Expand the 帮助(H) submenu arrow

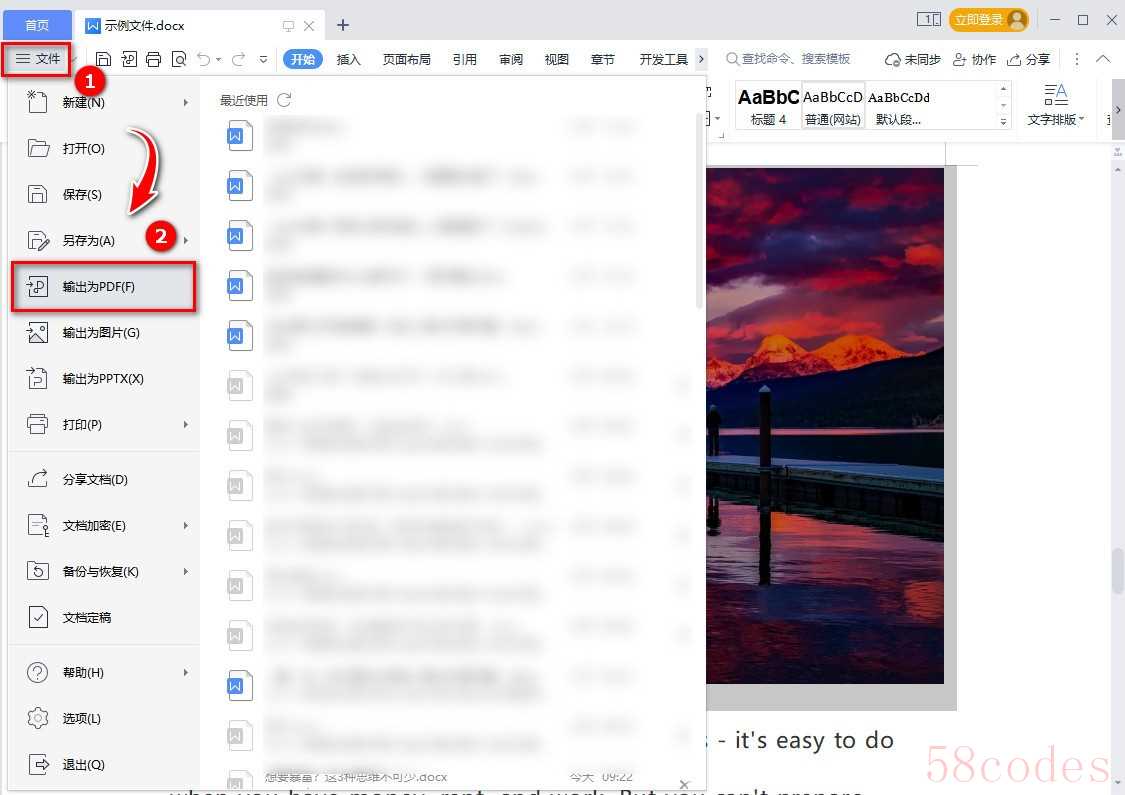pos(185,672)
